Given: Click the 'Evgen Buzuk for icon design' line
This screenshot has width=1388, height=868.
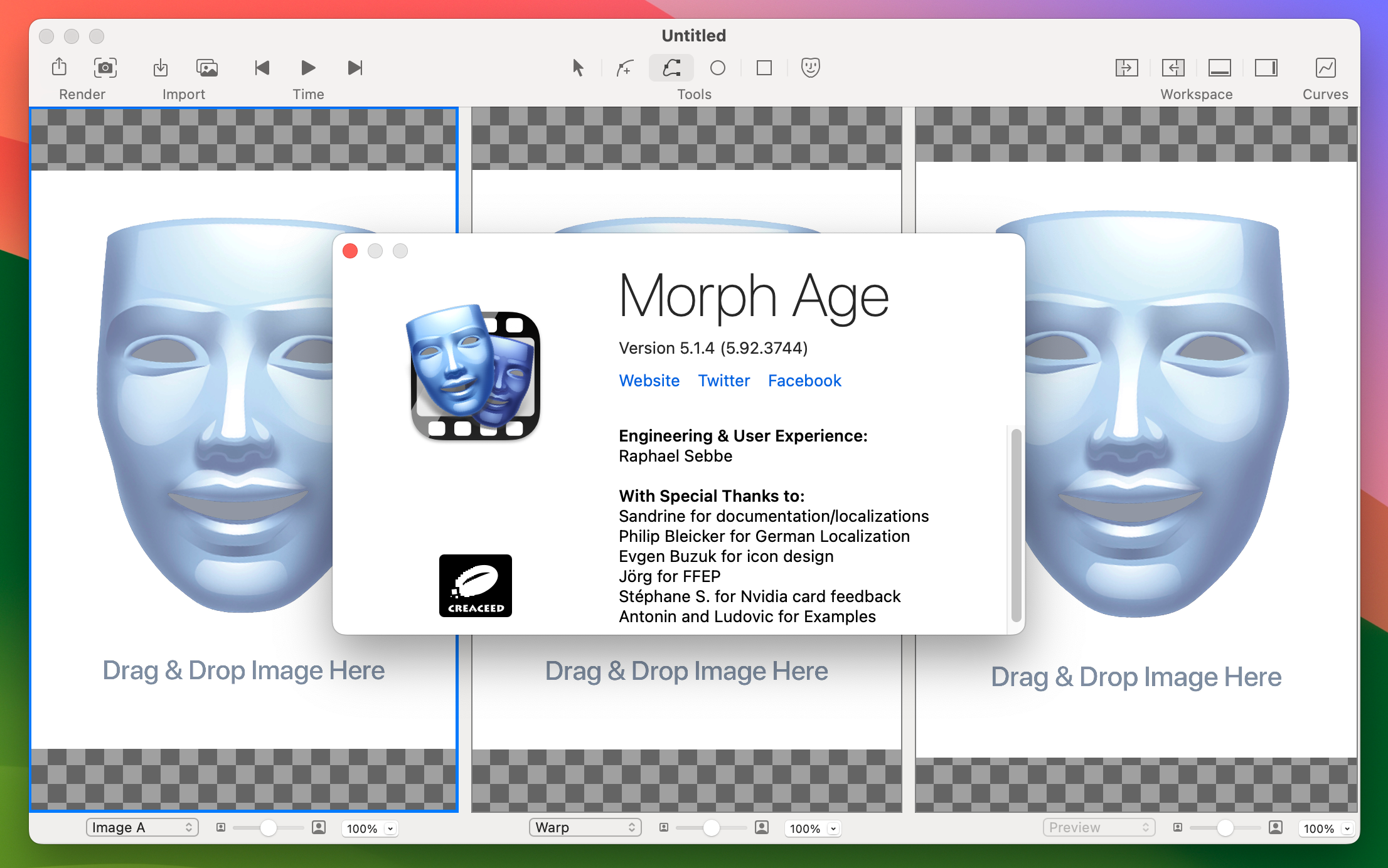Looking at the screenshot, I should (726, 556).
